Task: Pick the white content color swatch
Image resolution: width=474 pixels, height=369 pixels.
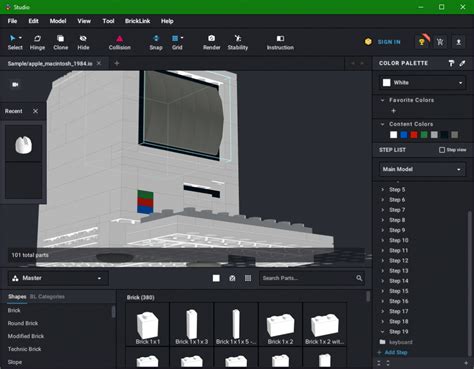Action: (x=394, y=135)
